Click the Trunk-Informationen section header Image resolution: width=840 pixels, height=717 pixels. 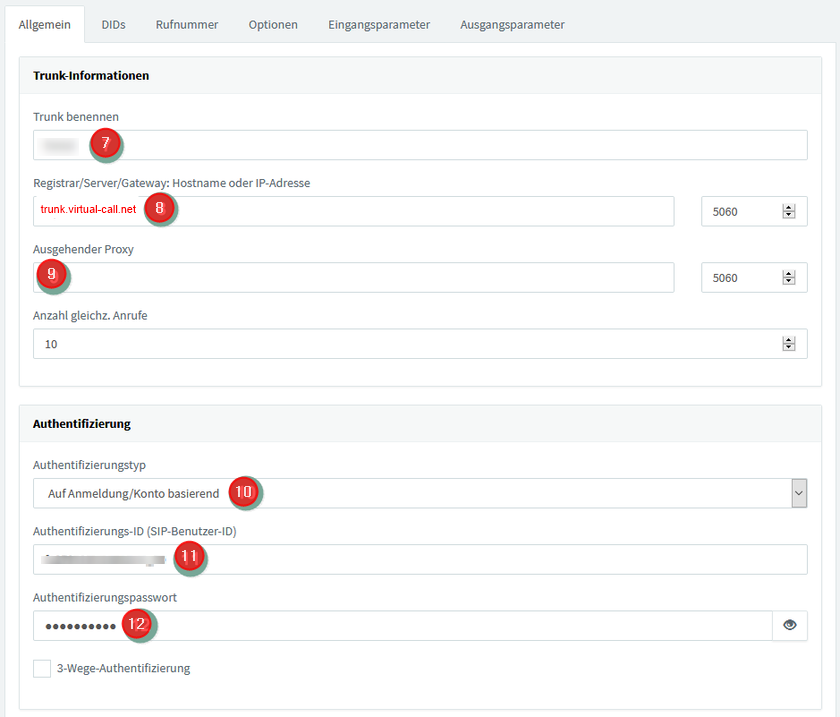click(91, 76)
